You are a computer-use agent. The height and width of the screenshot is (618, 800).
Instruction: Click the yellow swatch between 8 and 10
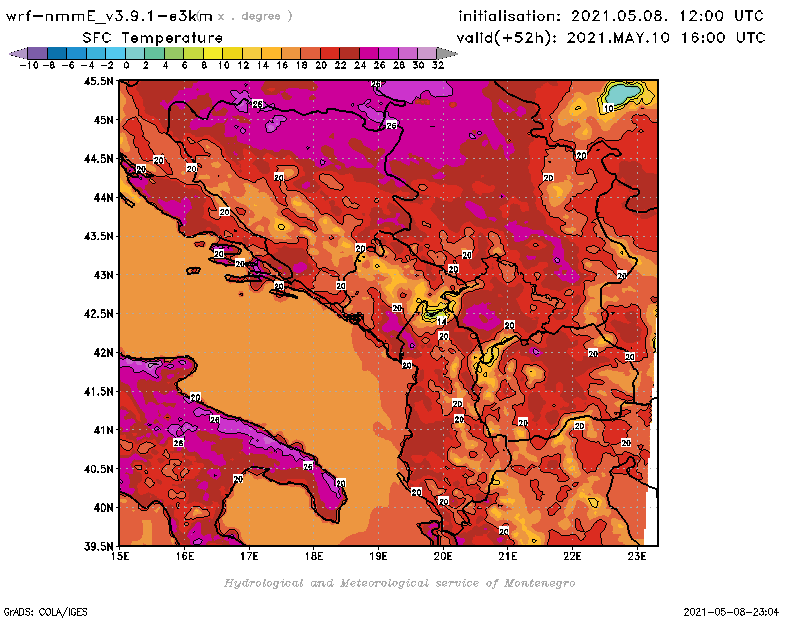click(x=213, y=53)
